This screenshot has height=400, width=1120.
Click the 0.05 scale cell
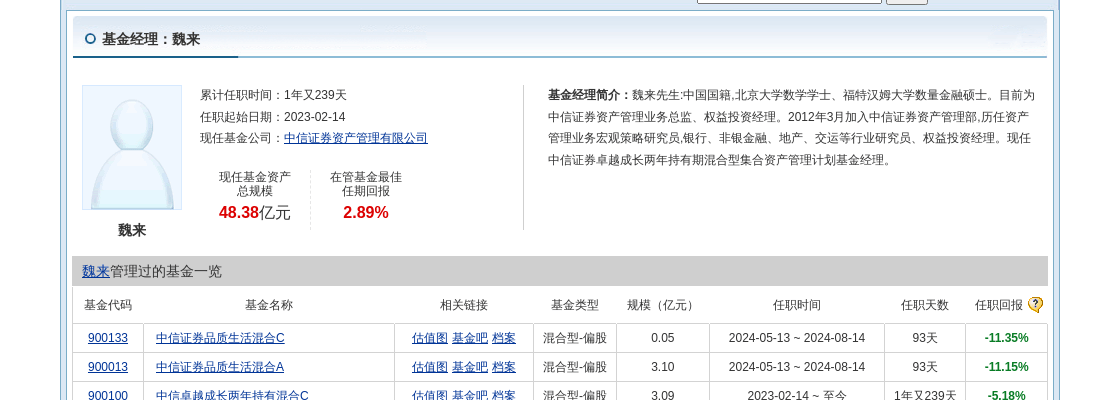[x=663, y=338]
